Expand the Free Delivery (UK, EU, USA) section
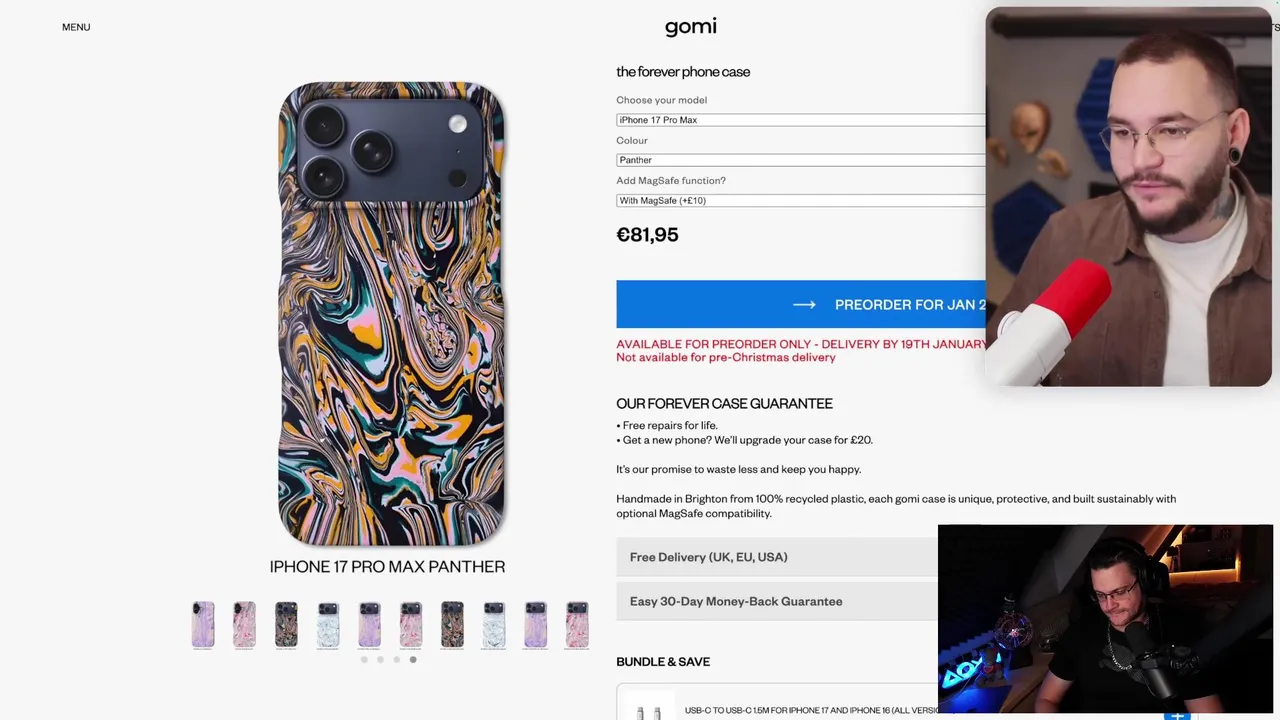This screenshot has width=1280, height=720. click(x=777, y=557)
